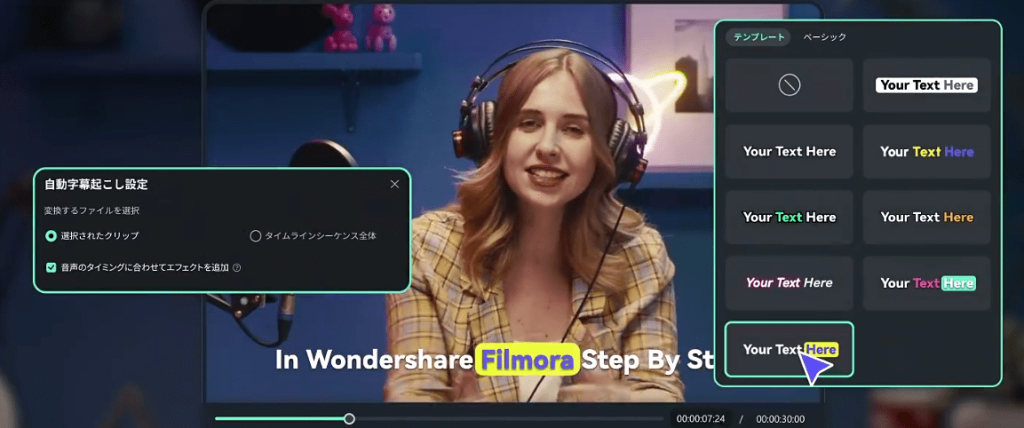Pick the white box highlight text template

927,85
